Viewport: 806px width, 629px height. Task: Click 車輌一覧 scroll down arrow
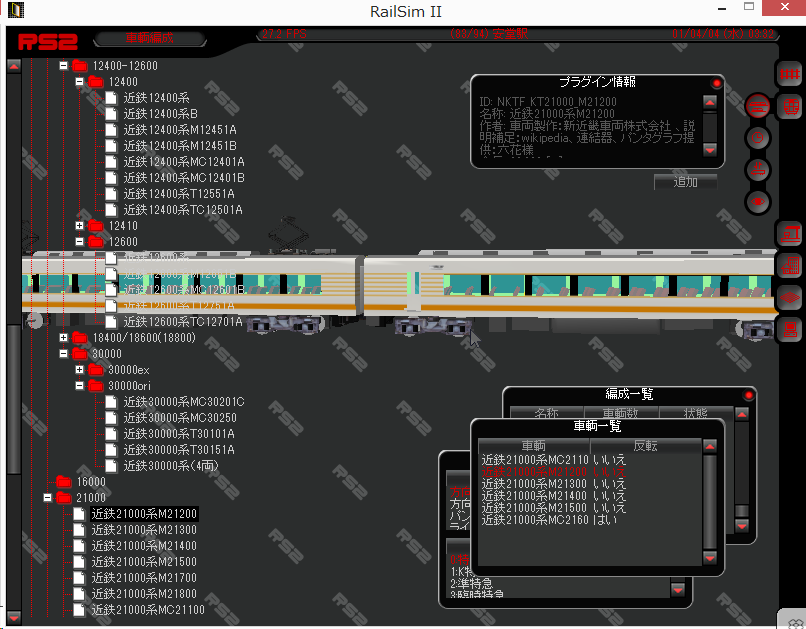(709, 558)
